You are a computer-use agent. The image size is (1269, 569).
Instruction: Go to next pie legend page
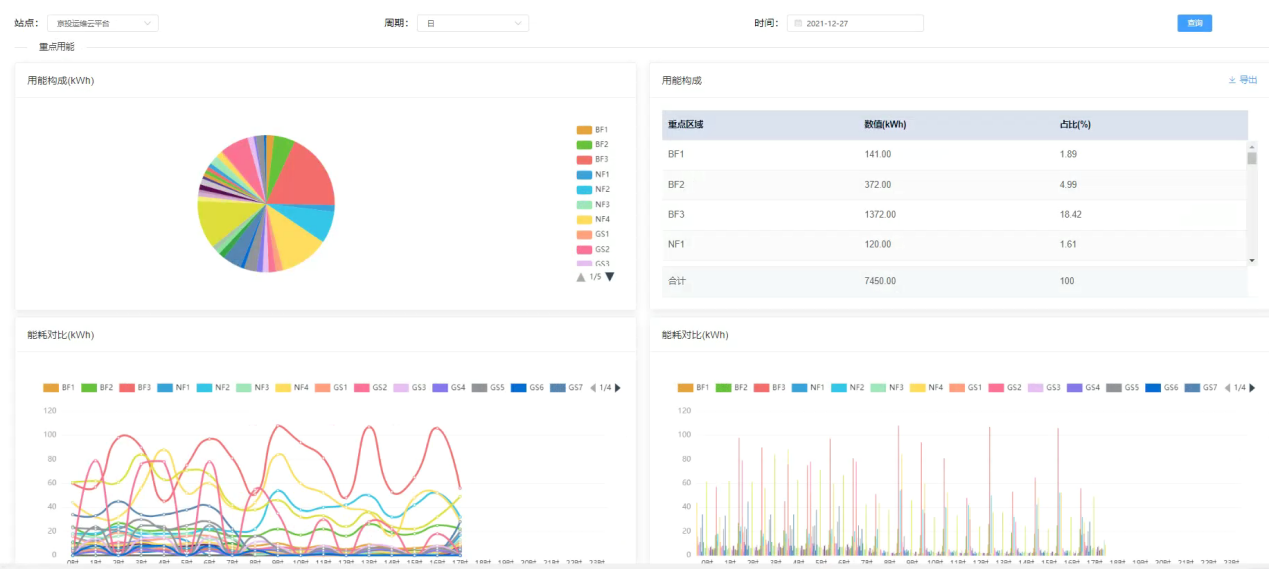(x=609, y=277)
